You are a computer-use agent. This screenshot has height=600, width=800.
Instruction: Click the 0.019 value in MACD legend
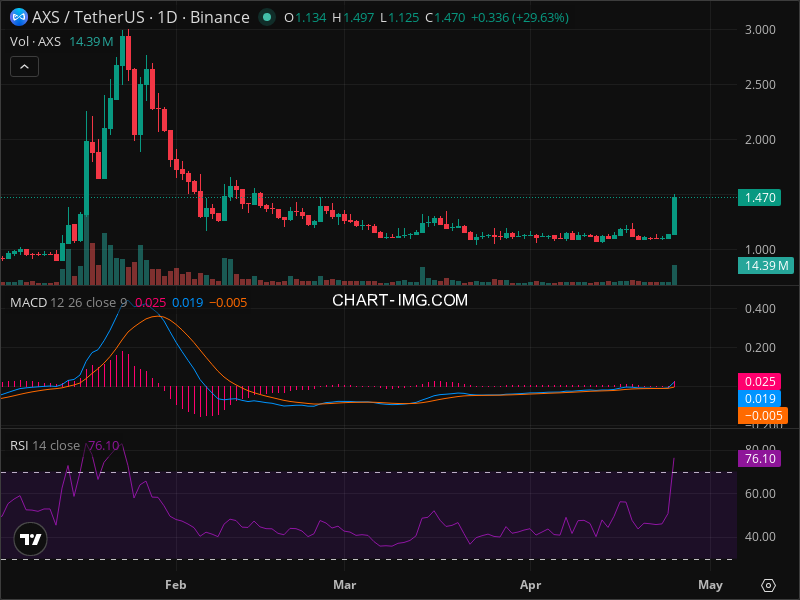(187, 303)
